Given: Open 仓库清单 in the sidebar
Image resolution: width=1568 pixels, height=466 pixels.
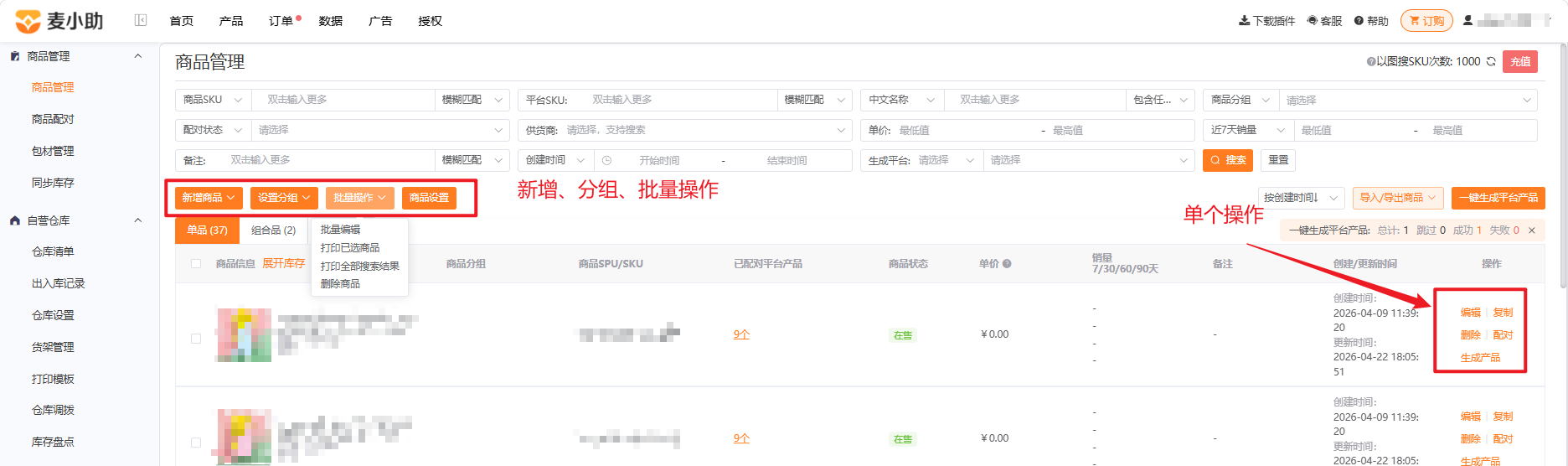Looking at the screenshot, I should tap(53, 251).
